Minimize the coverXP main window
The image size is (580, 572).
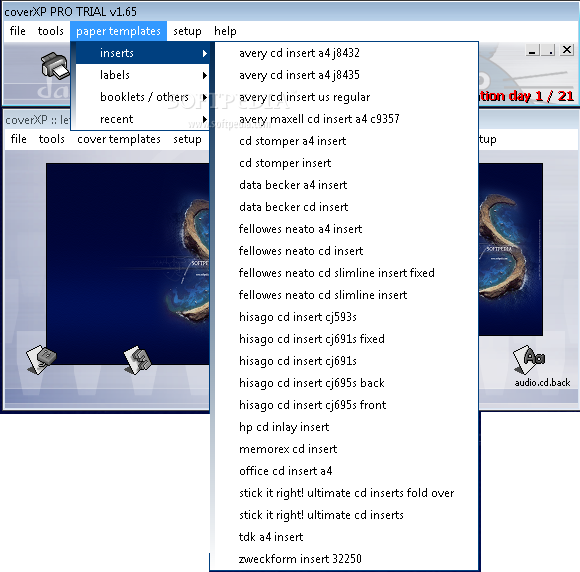532,50
